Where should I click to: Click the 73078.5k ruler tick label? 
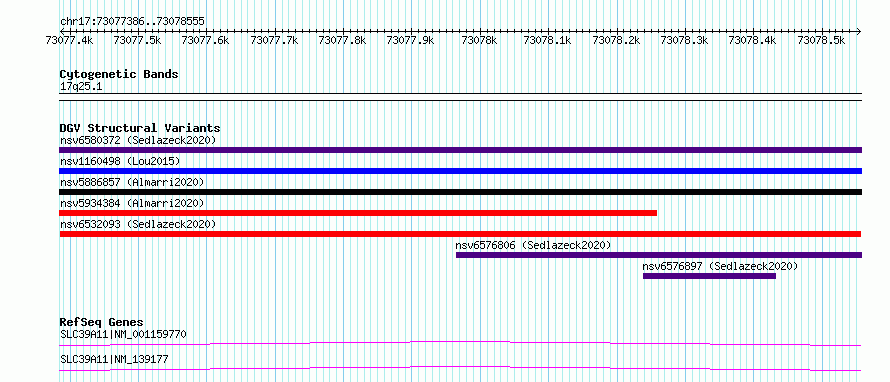[822, 40]
